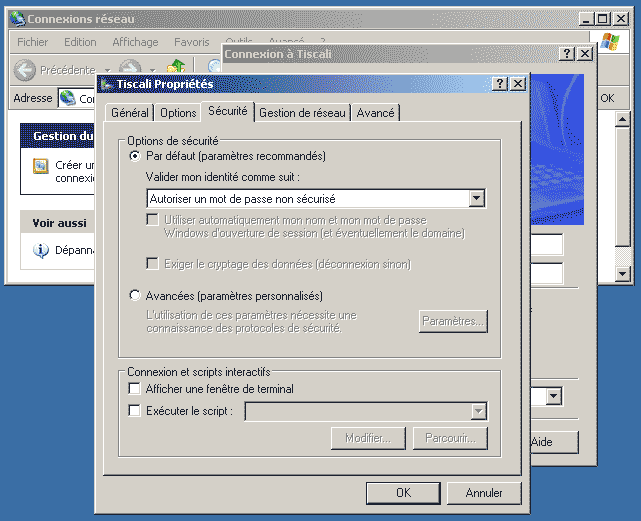641x521 pixels.
Task: Open the Gestion de réseau tab
Action: click(x=302, y=112)
